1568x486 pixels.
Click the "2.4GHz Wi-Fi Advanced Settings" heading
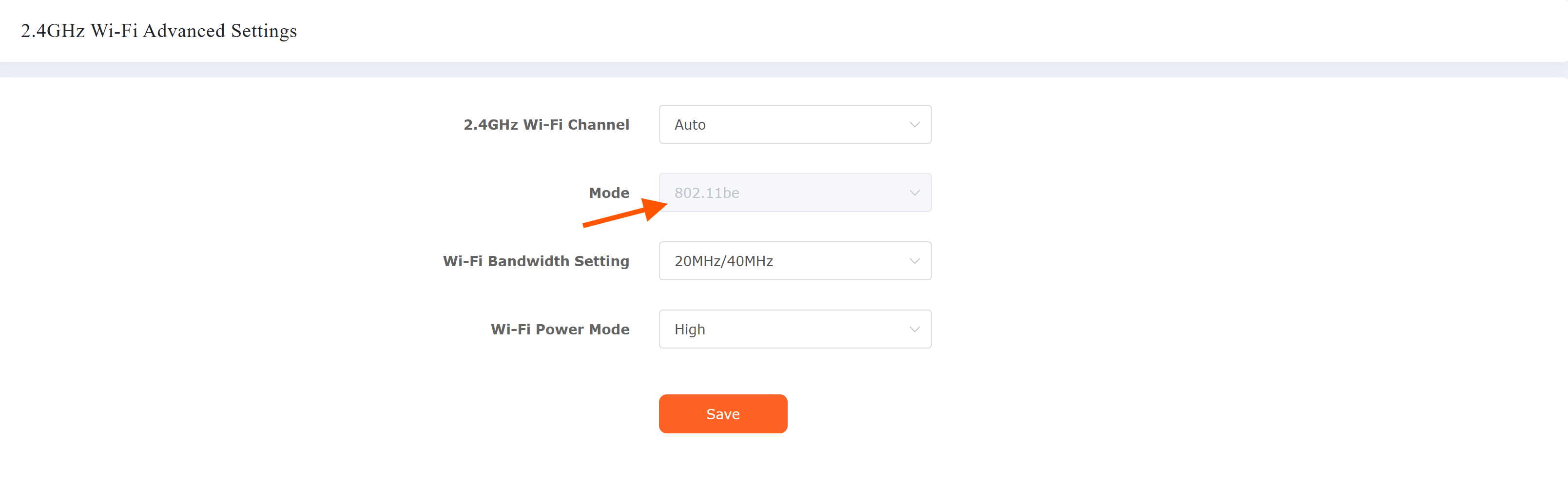coord(159,30)
